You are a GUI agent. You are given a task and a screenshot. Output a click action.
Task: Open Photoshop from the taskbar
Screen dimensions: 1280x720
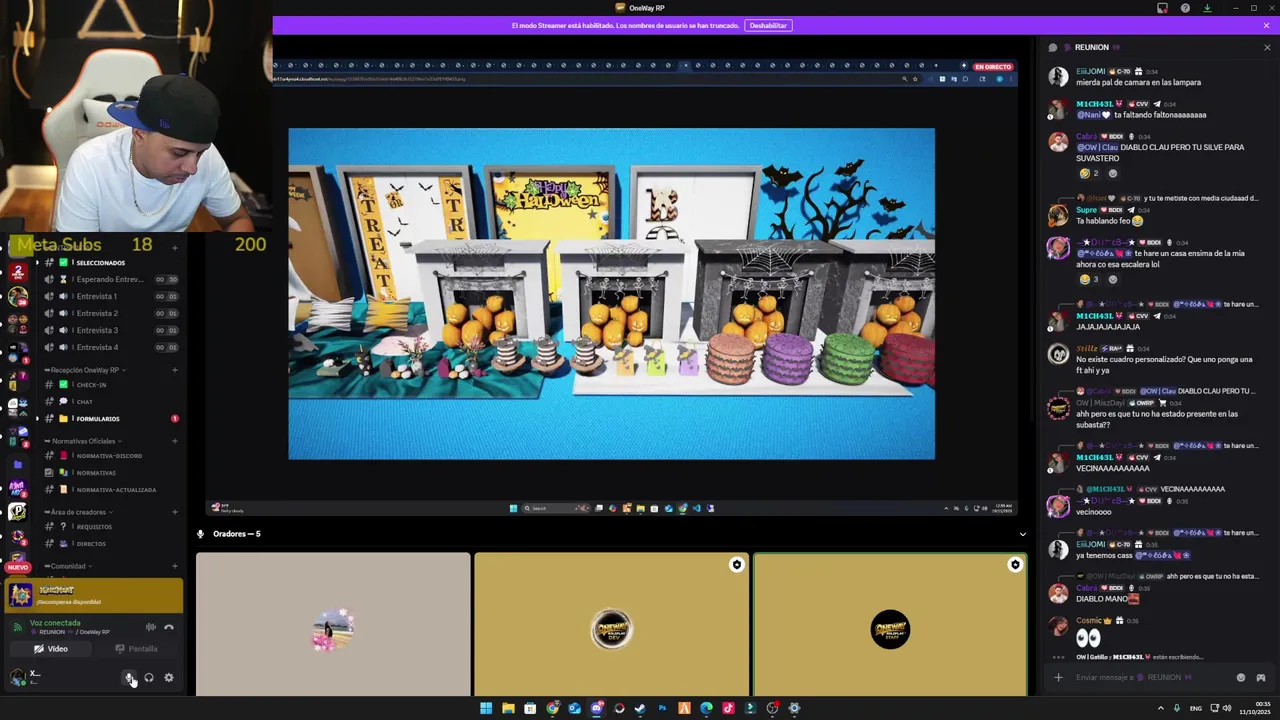[662, 708]
